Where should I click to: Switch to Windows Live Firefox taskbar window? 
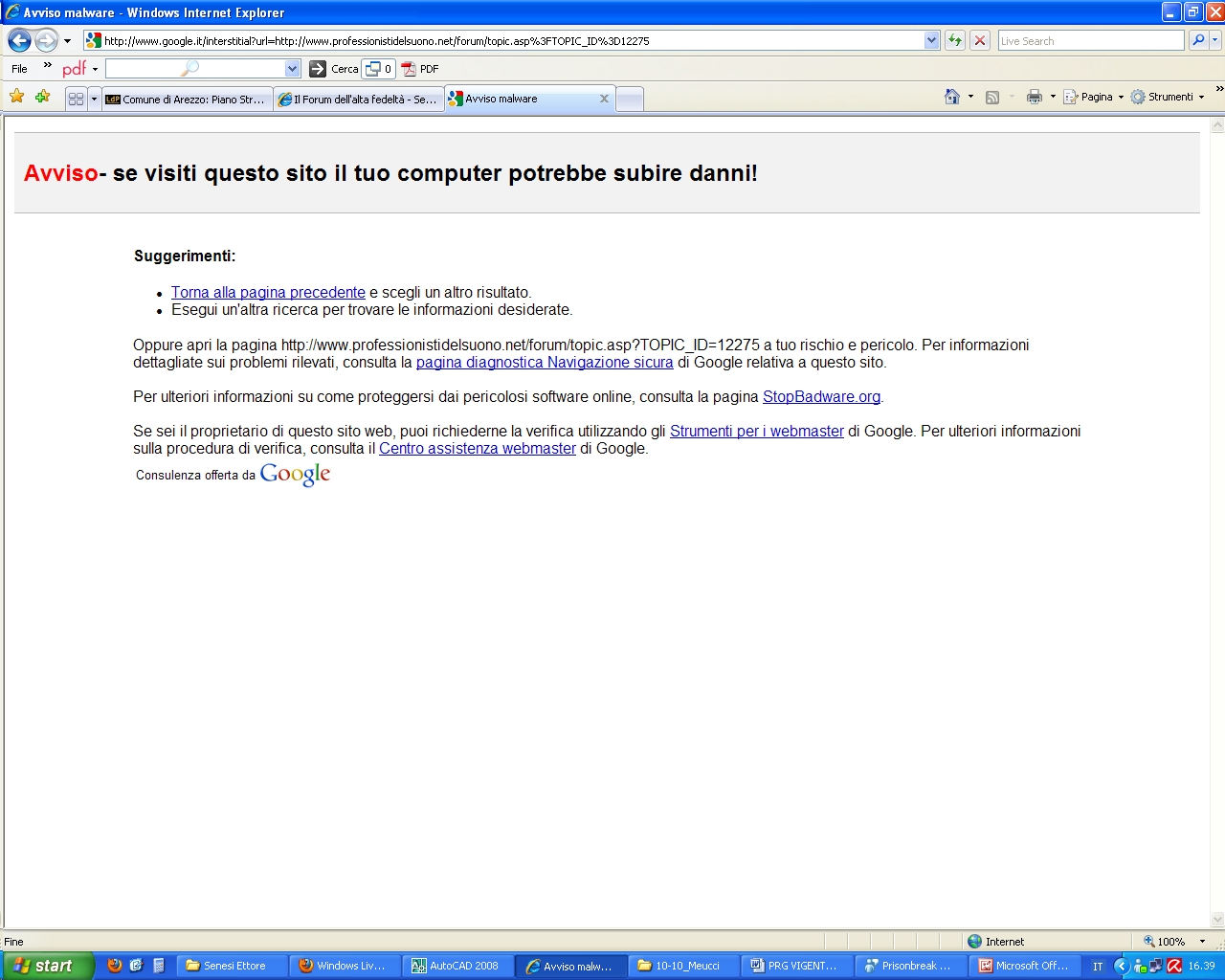tap(345, 966)
